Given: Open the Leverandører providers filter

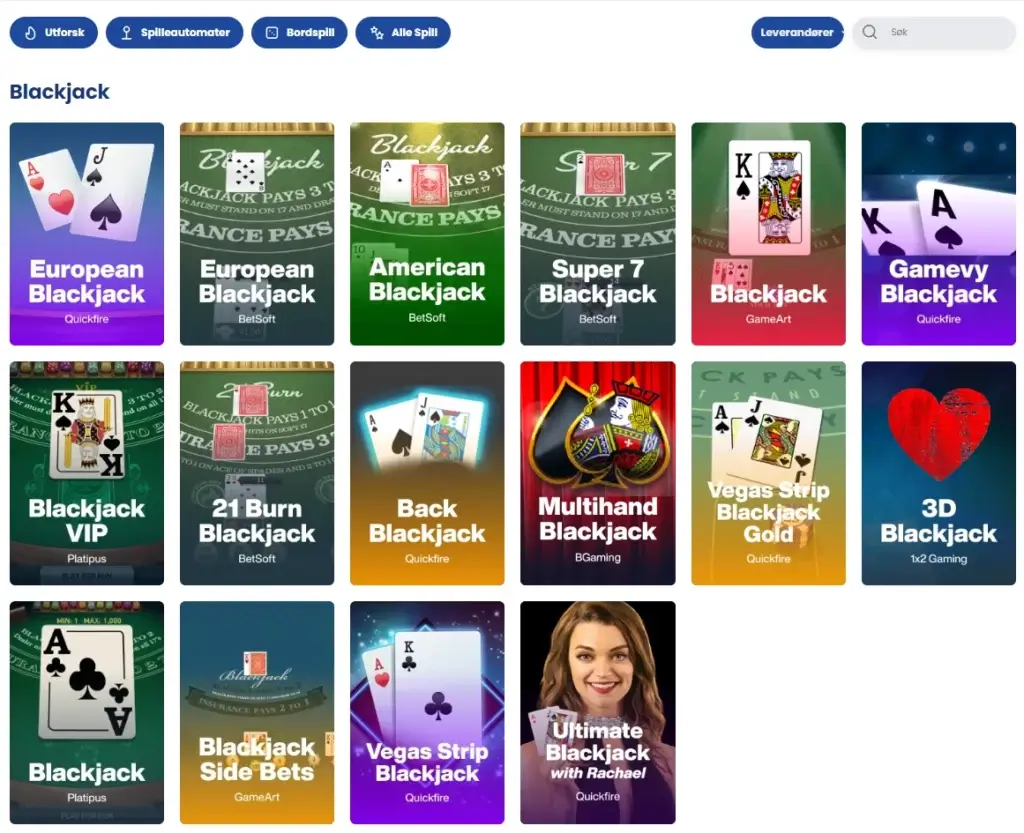Looking at the screenshot, I should (x=797, y=33).
